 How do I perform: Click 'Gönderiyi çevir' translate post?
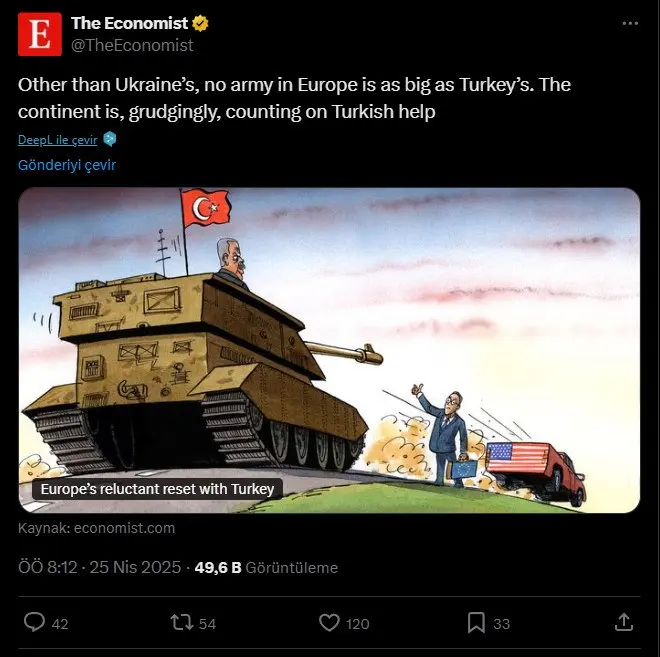(67, 165)
